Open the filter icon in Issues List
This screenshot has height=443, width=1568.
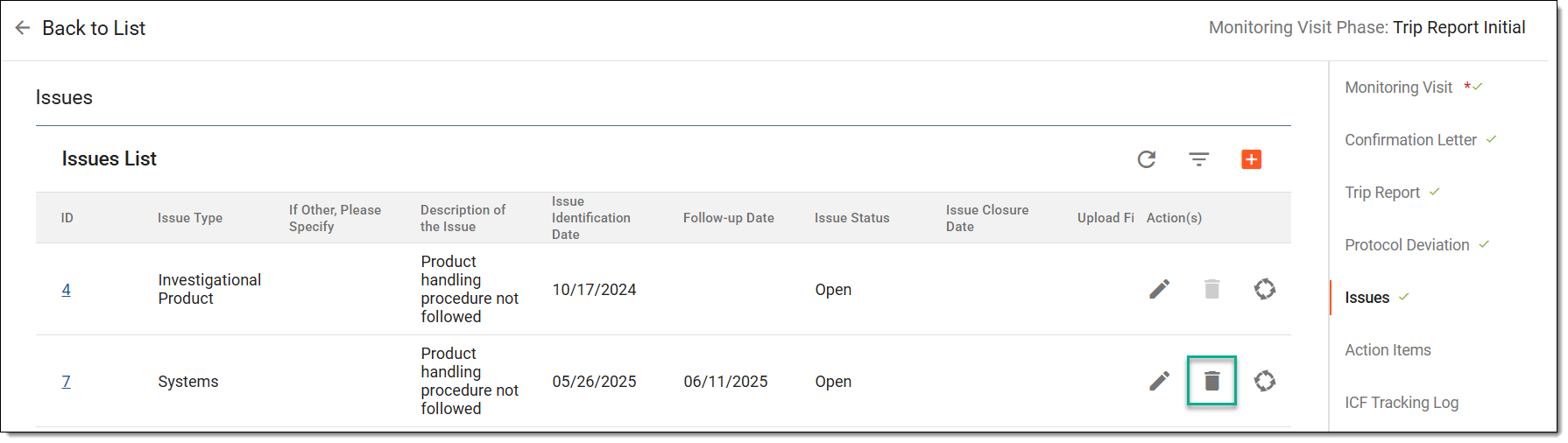coord(1199,159)
